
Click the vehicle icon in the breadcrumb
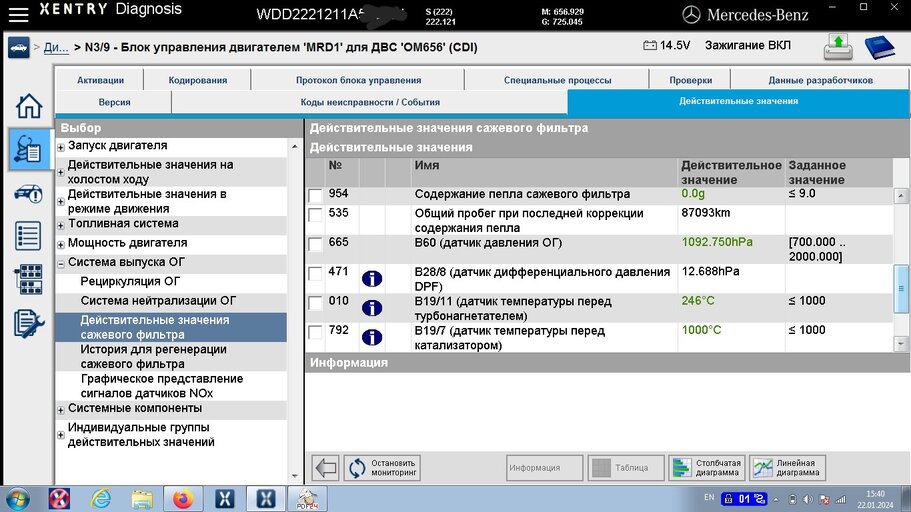(19, 48)
